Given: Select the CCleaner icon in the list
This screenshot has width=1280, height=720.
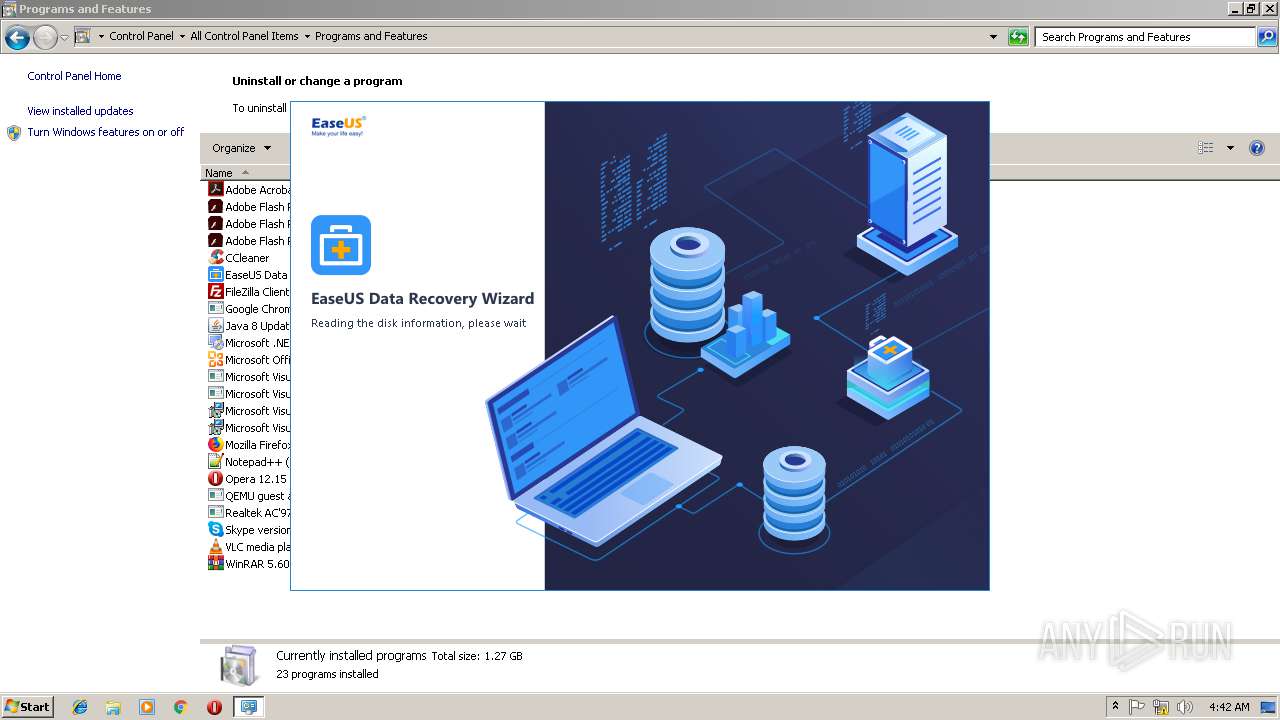Looking at the screenshot, I should pos(215,257).
